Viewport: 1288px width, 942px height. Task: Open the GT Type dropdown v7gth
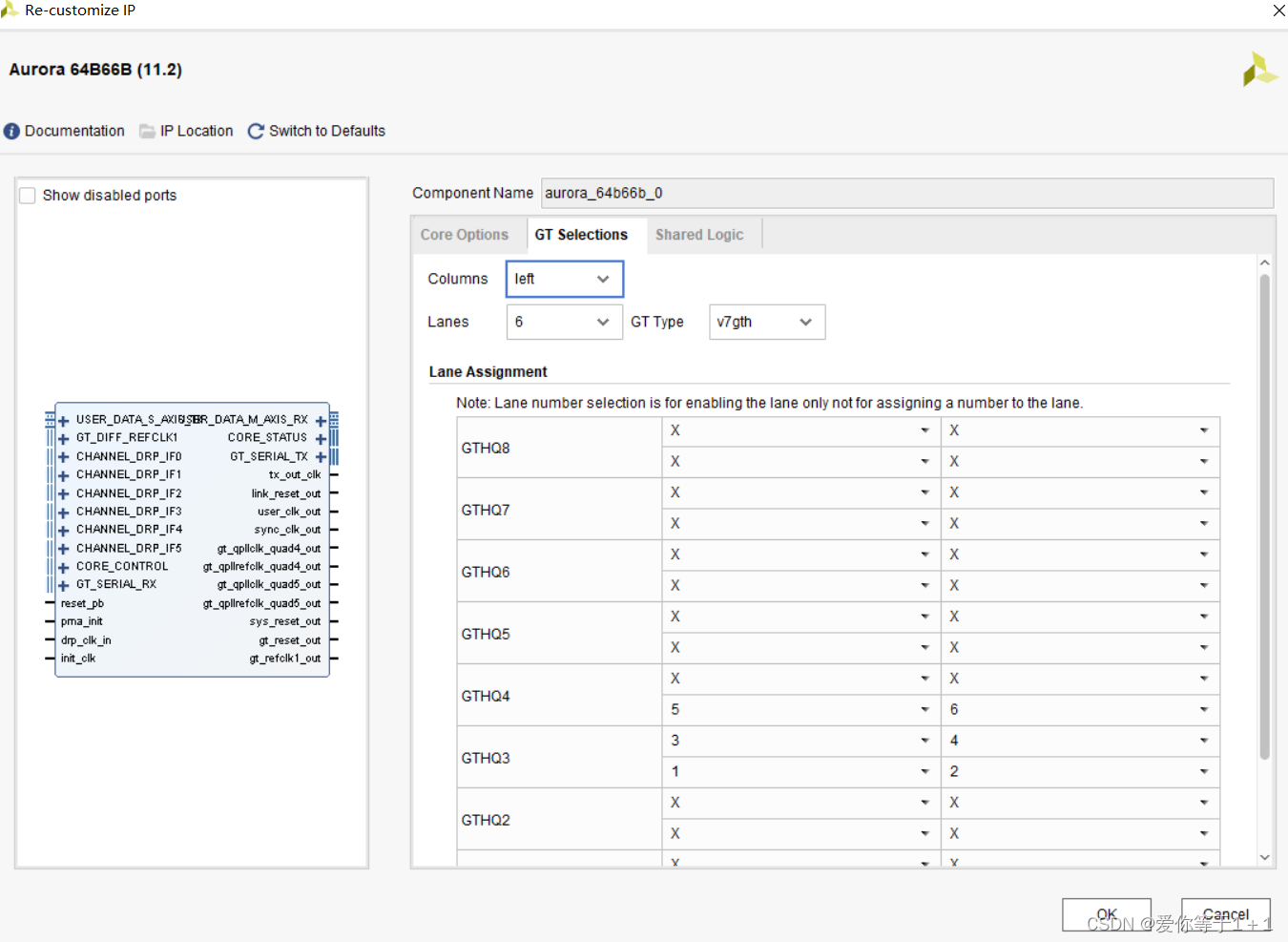pyautogui.click(x=766, y=322)
